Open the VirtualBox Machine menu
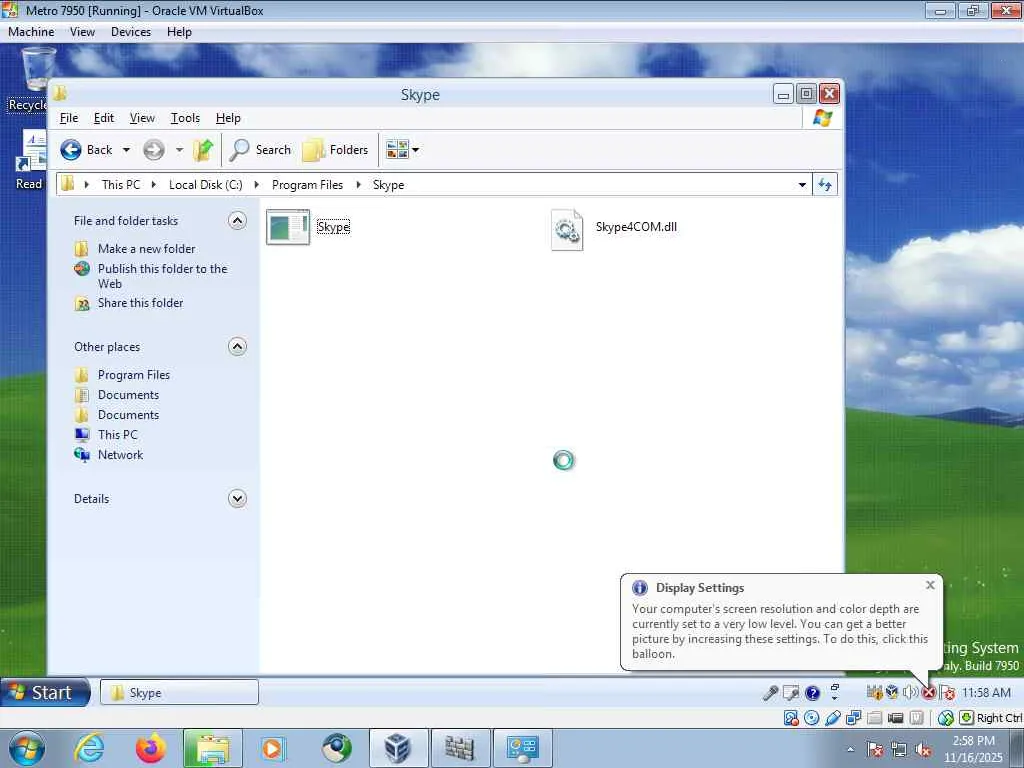 tap(31, 31)
